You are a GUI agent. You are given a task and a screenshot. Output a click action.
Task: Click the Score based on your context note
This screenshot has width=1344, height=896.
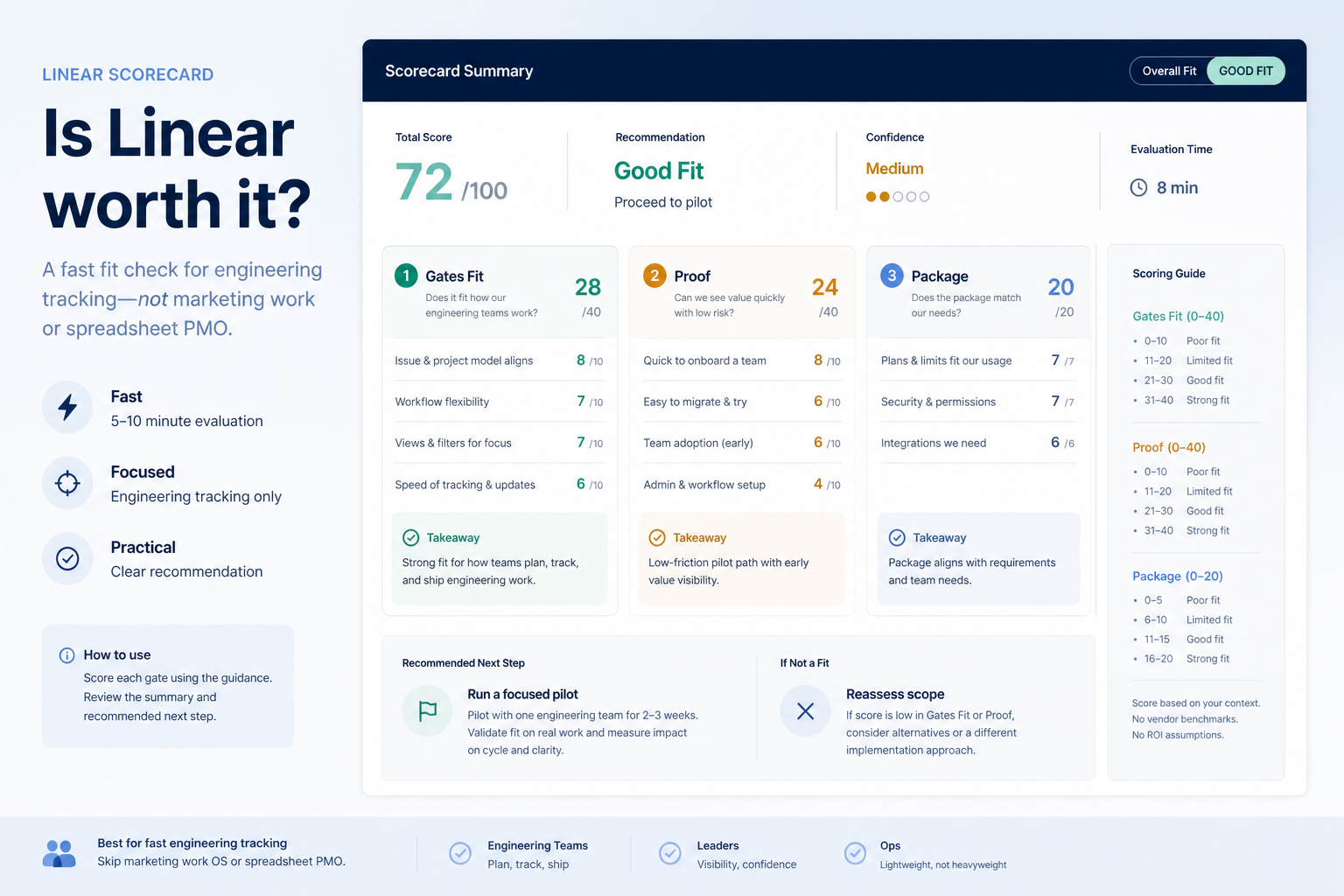pos(1196,703)
